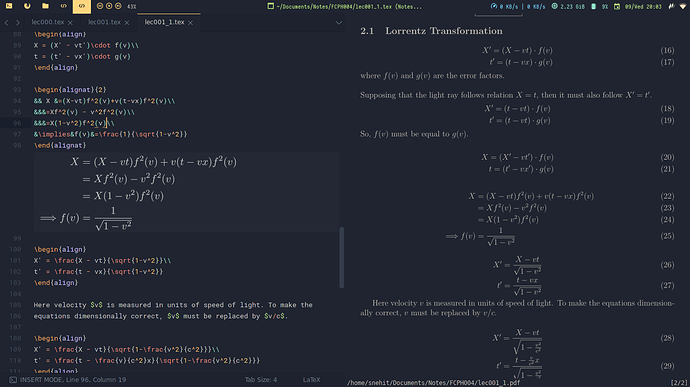Viewport: 690px width, 387px height.
Task: Switch to the lec001.tex tab
Action: (104, 22)
